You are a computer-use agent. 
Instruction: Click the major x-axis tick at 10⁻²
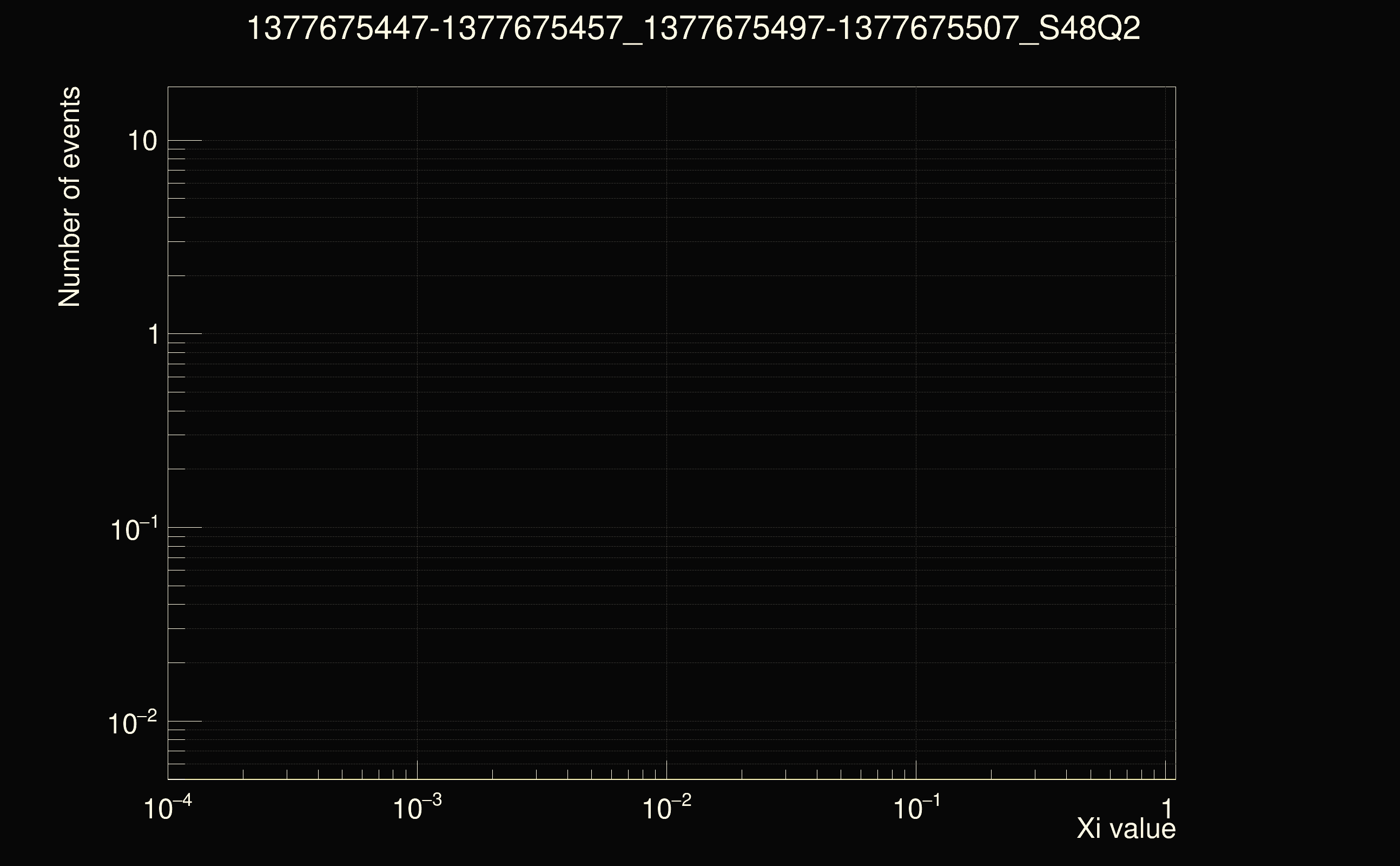click(667, 770)
